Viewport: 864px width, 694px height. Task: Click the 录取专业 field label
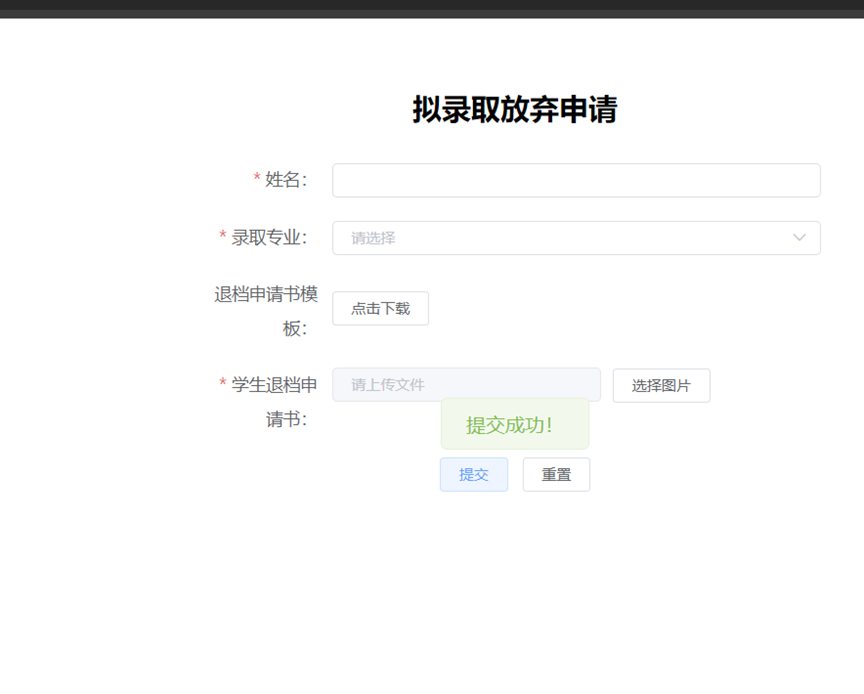click(269, 238)
